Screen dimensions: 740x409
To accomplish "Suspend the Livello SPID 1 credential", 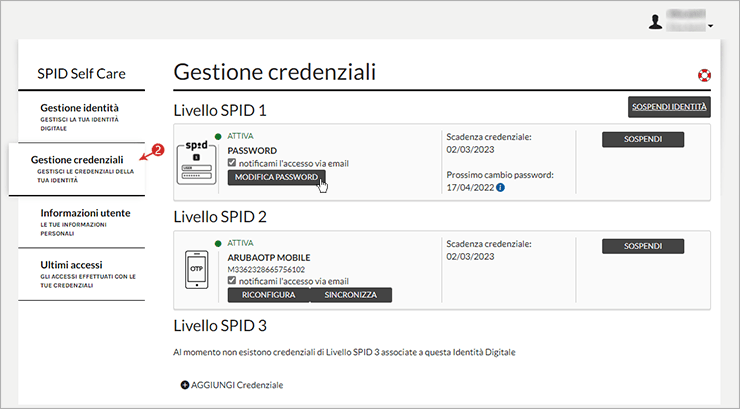I will [643, 139].
